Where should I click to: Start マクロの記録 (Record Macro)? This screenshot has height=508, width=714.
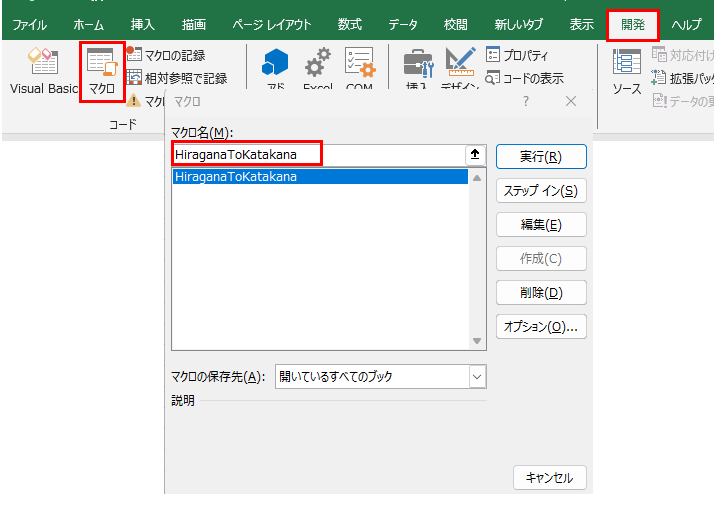[x=174, y=56]
